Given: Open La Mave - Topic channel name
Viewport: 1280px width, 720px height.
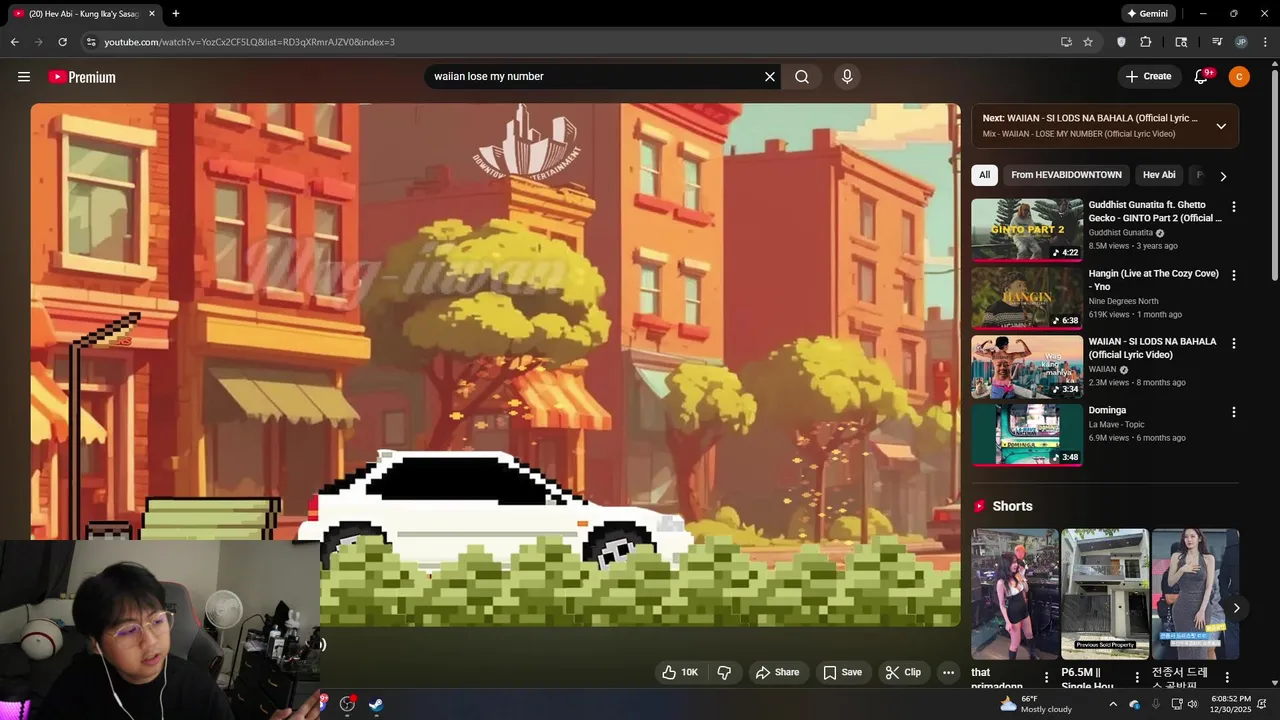Looking at the screenshot, I should 1117,425.
